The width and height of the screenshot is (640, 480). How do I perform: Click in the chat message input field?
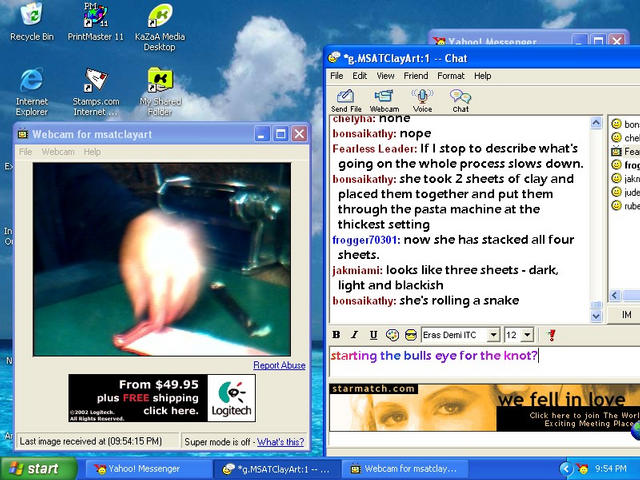[x=484, y=361]
